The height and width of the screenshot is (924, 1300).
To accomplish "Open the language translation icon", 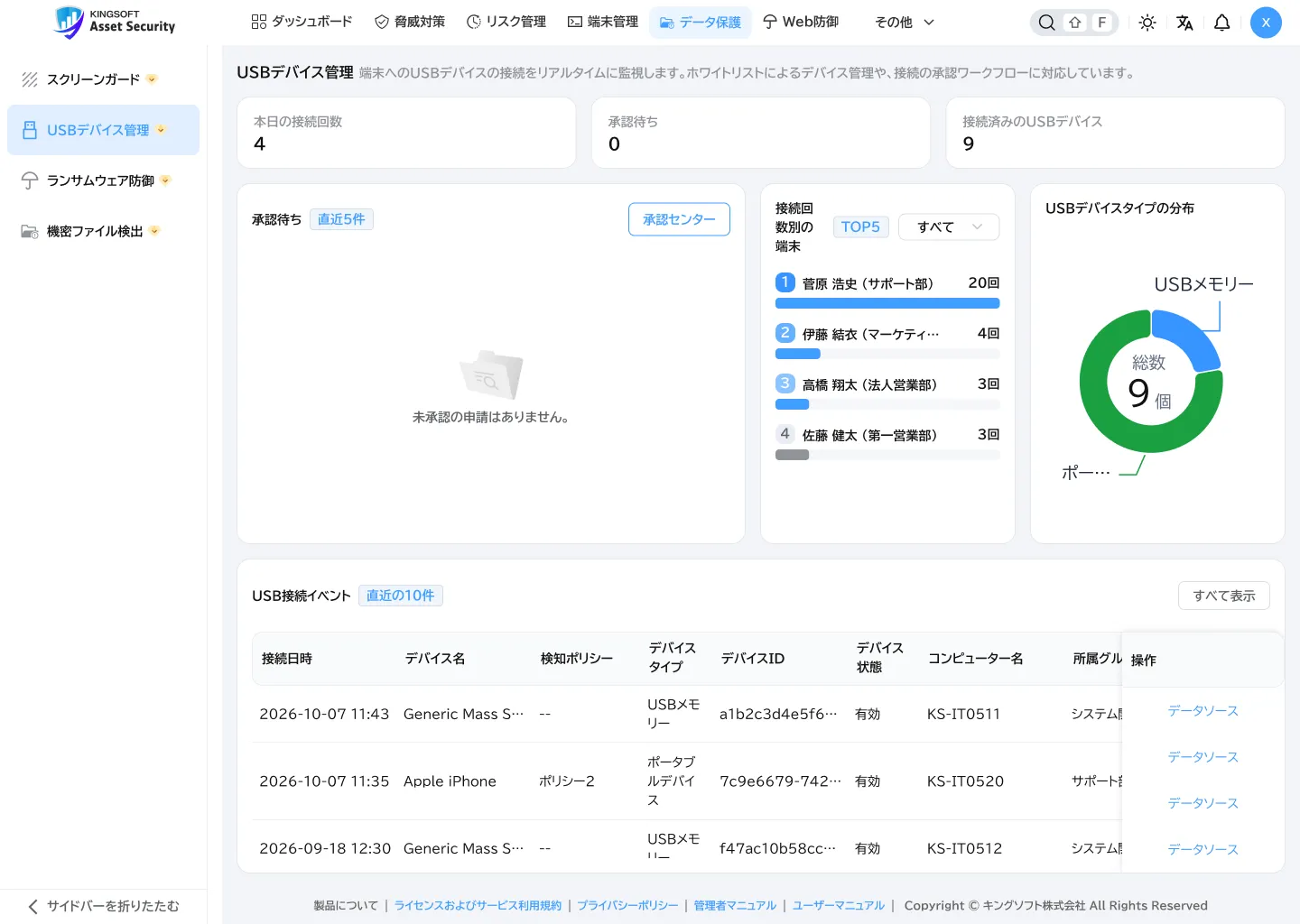I will [x=1184, y=23].
